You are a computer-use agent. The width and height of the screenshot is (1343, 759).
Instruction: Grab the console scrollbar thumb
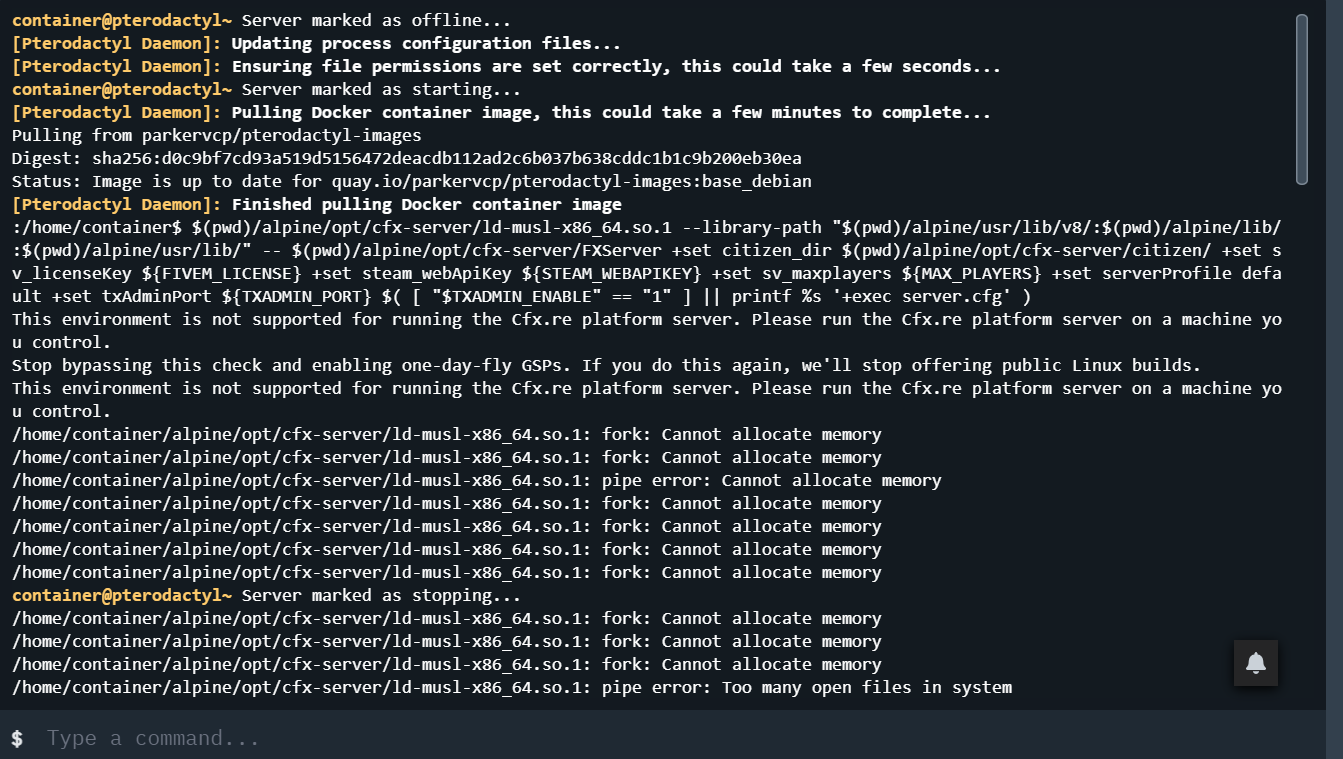point(1301,98)
